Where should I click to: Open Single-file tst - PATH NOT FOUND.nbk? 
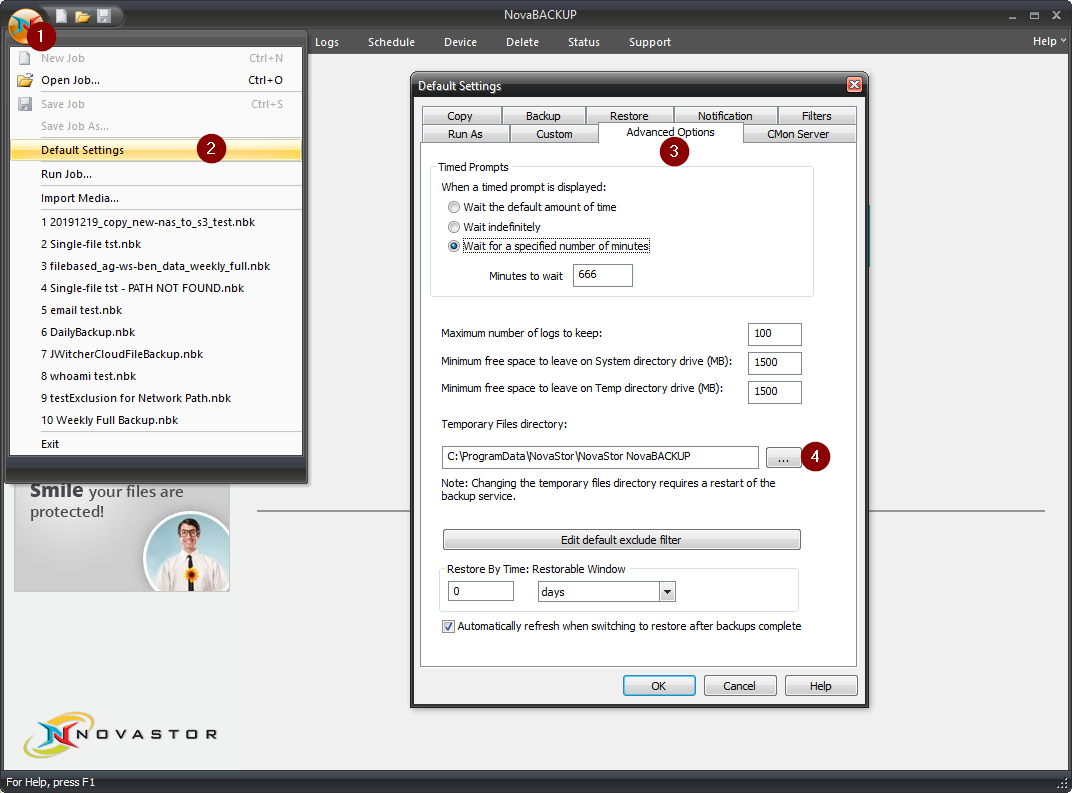(156, 288)
